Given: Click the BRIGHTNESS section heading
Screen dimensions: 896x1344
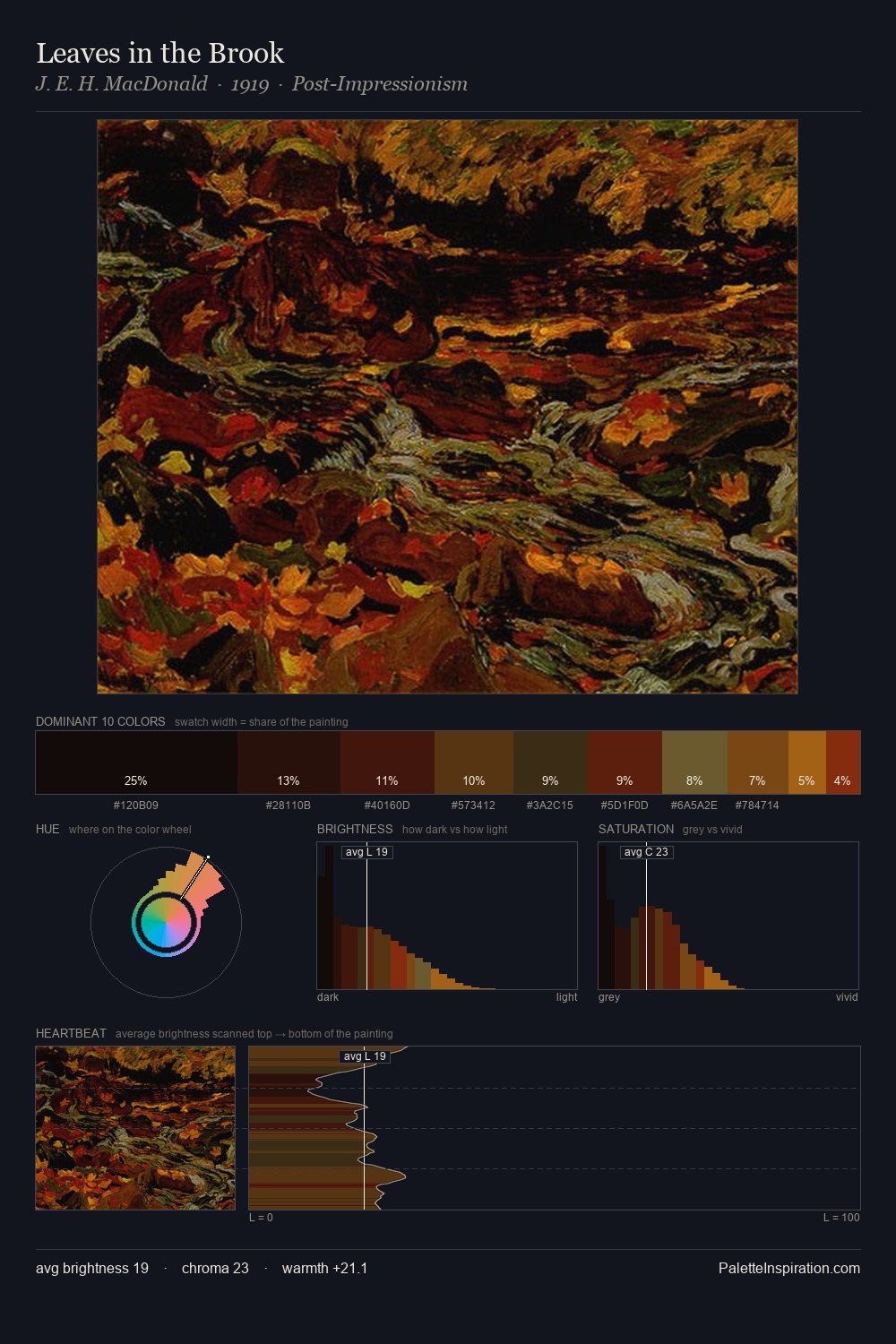Looking at the screenshot, I should point(355,830).
